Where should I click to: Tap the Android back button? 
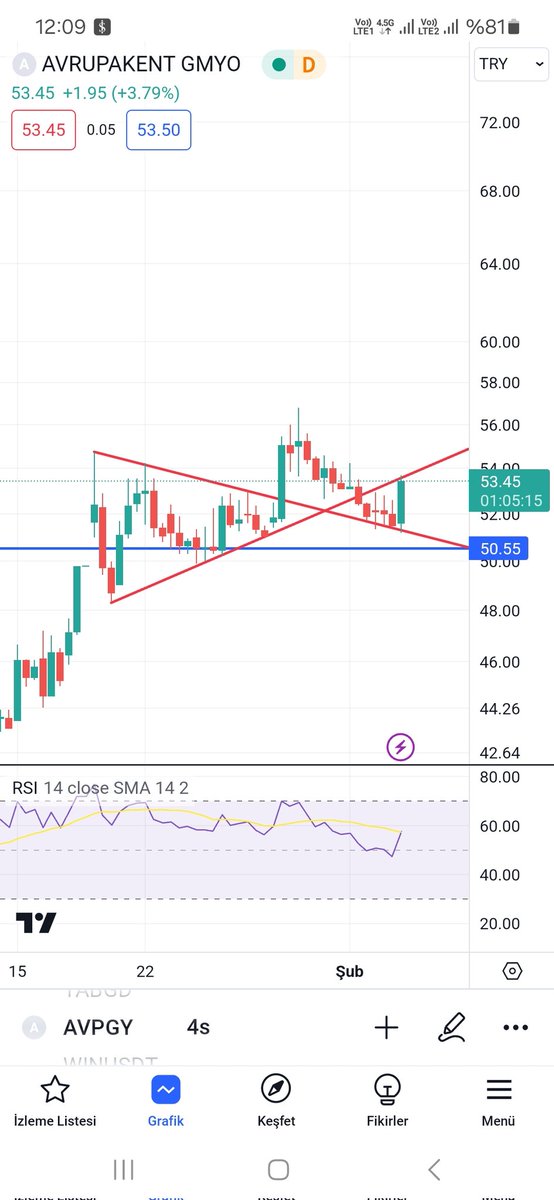click(x=433, y=1169)
